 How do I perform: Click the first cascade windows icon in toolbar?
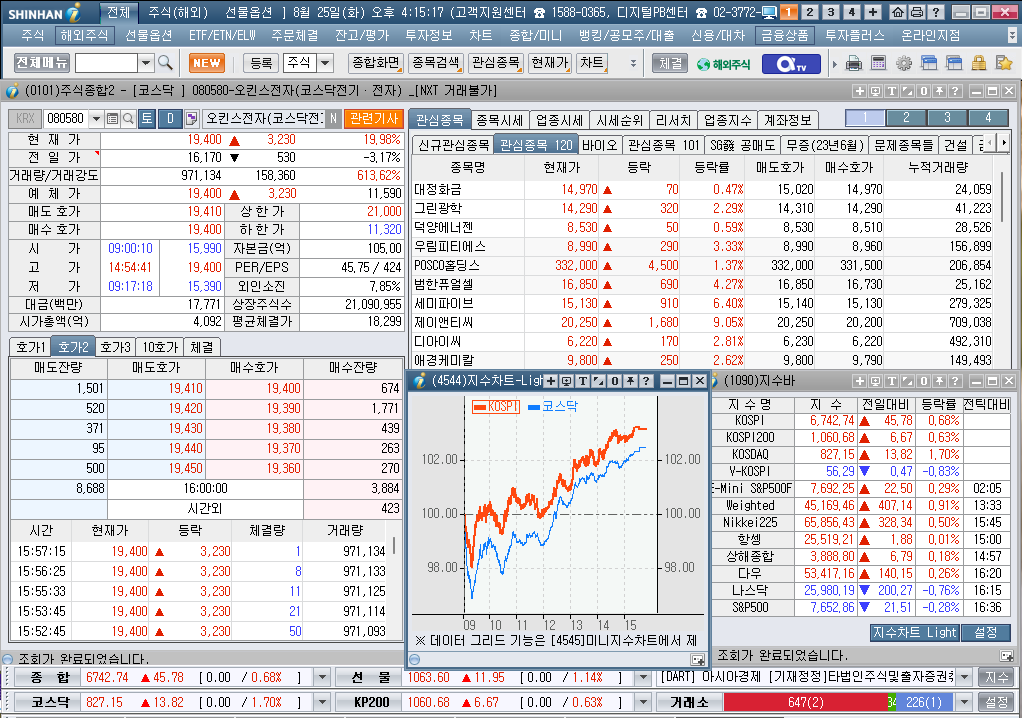click(x=929, y=63)
